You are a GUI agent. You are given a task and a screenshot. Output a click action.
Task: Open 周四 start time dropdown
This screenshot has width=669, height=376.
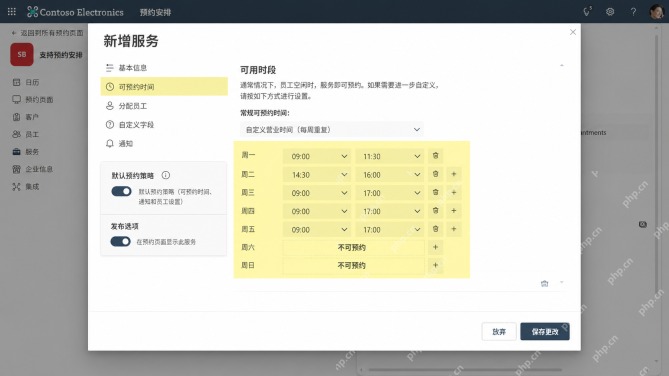[317, 212]
